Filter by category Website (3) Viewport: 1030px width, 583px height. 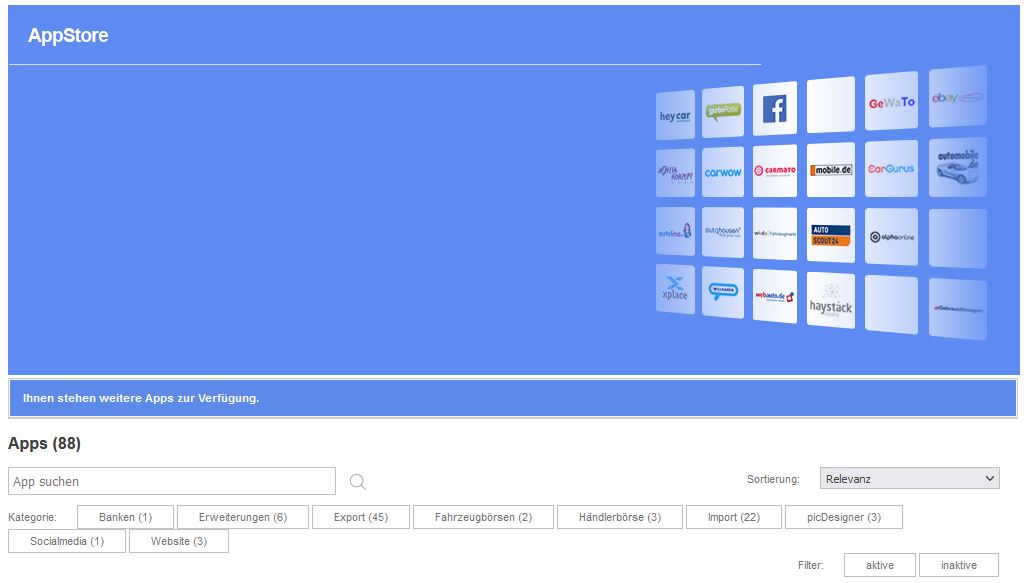(x=179, y=542)
